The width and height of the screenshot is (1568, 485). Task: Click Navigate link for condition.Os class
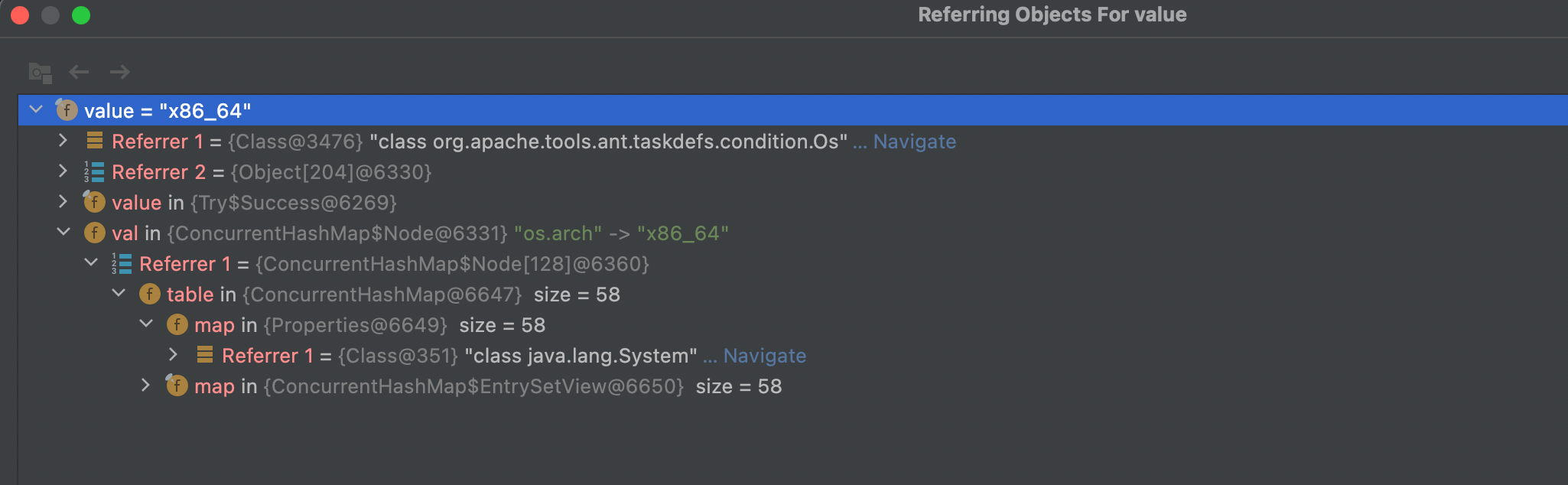914,142
